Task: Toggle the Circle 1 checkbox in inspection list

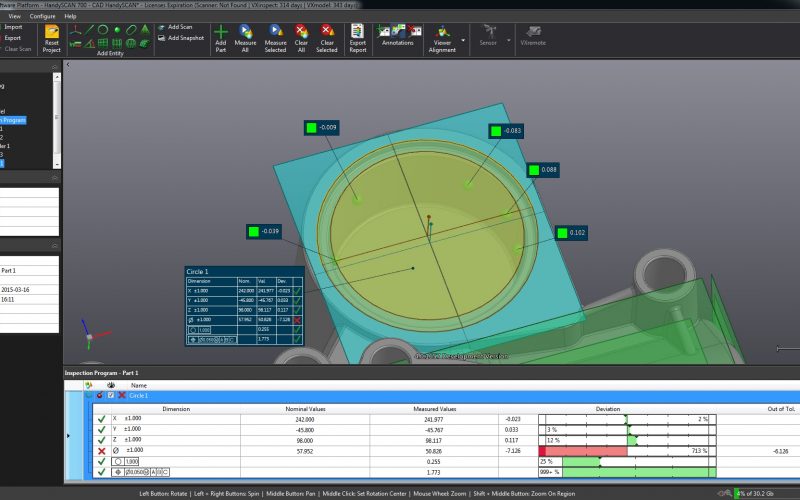Action: click(110, 396)
